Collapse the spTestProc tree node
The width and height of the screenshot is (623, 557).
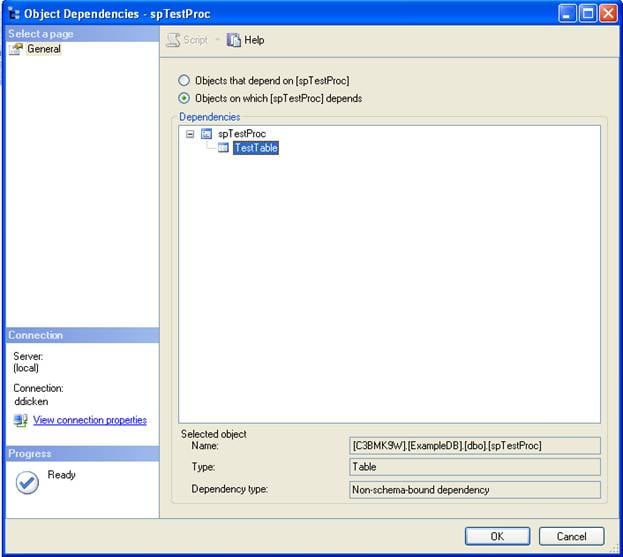coord(190,134)
